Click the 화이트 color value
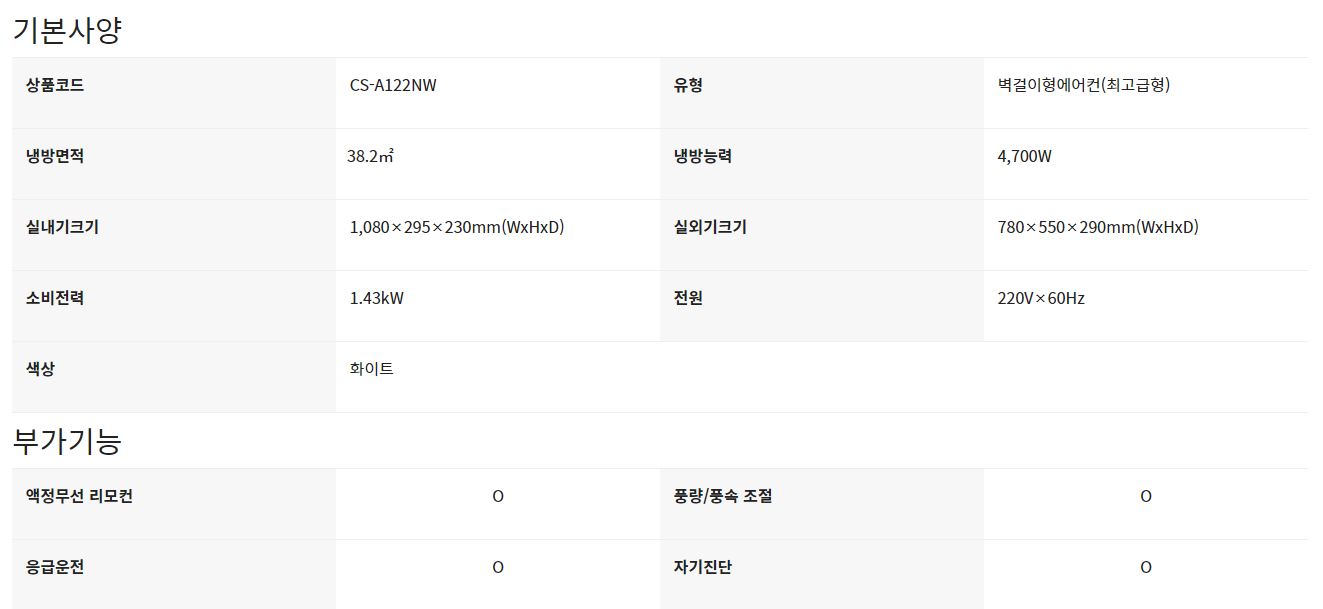Viewport: 1323px width, 609px height. pos(371,369)
